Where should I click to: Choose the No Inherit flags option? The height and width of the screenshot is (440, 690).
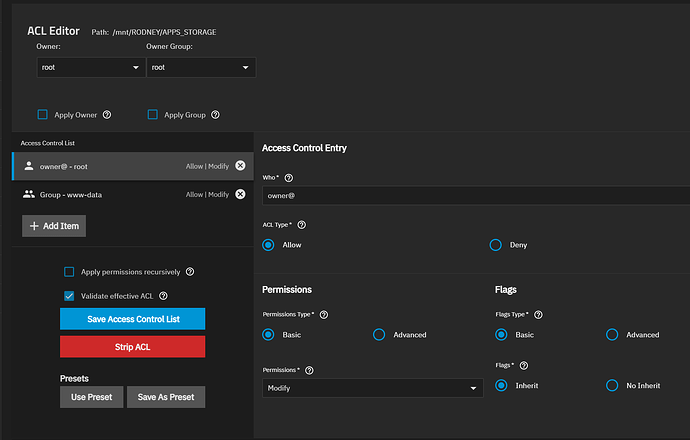(612, 385)
